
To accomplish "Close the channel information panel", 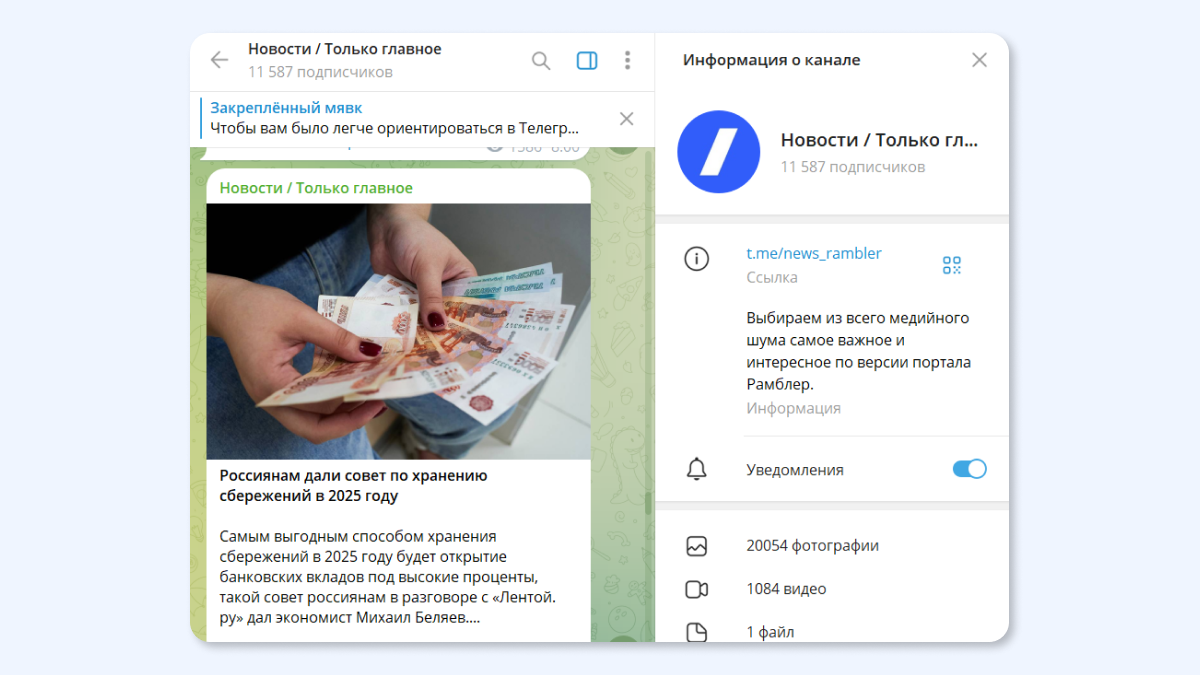I will [x=979, y=60].
